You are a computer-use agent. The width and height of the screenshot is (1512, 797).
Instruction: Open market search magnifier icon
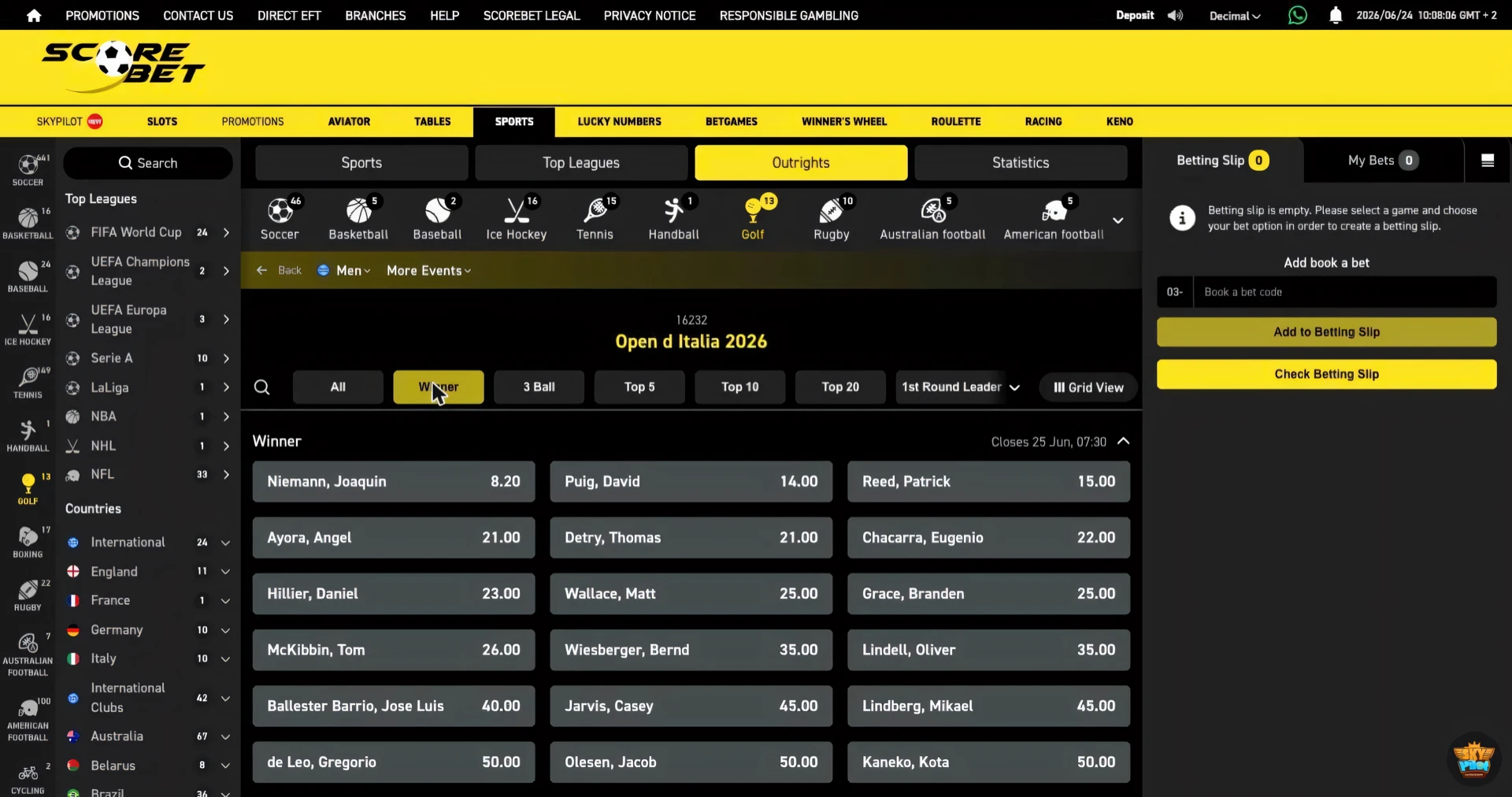[x=262, y=387]
